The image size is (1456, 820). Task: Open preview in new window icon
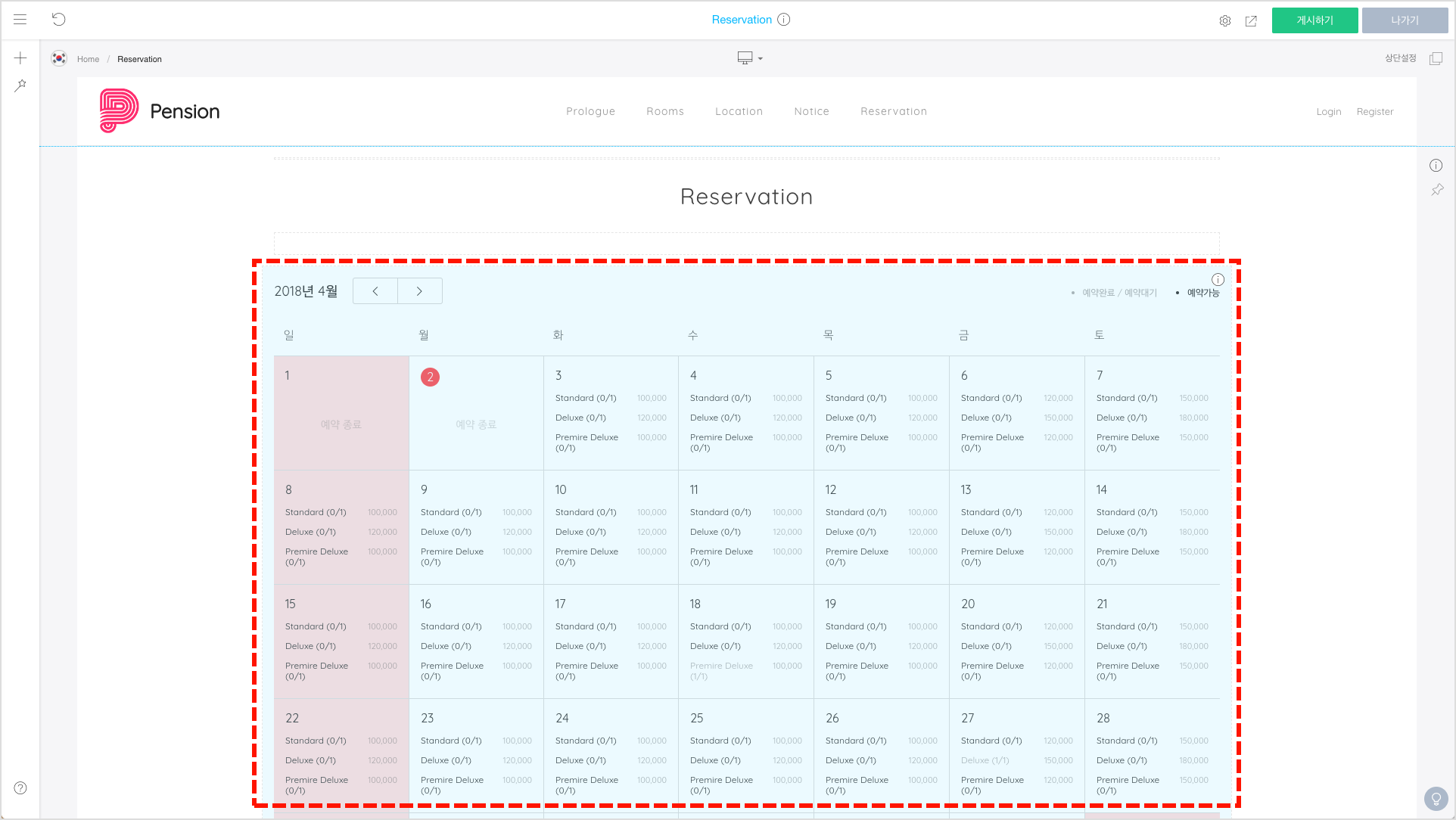1251,21
